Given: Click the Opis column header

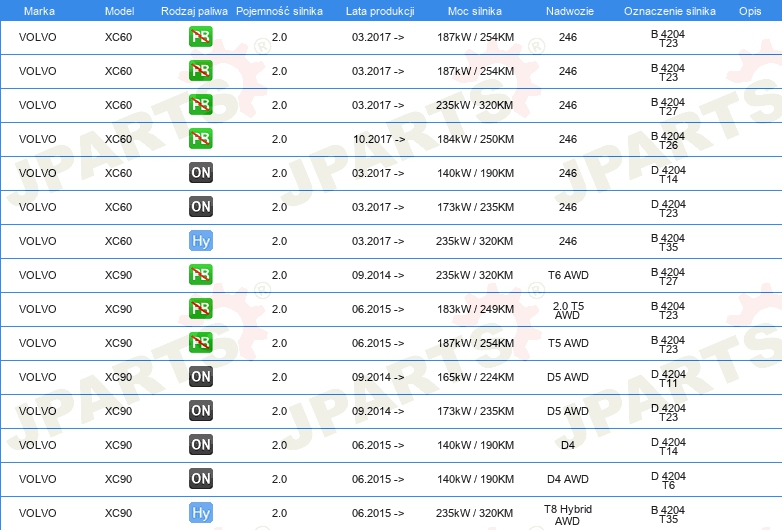Looking at the screenshot, I should [x=750, y=11].
